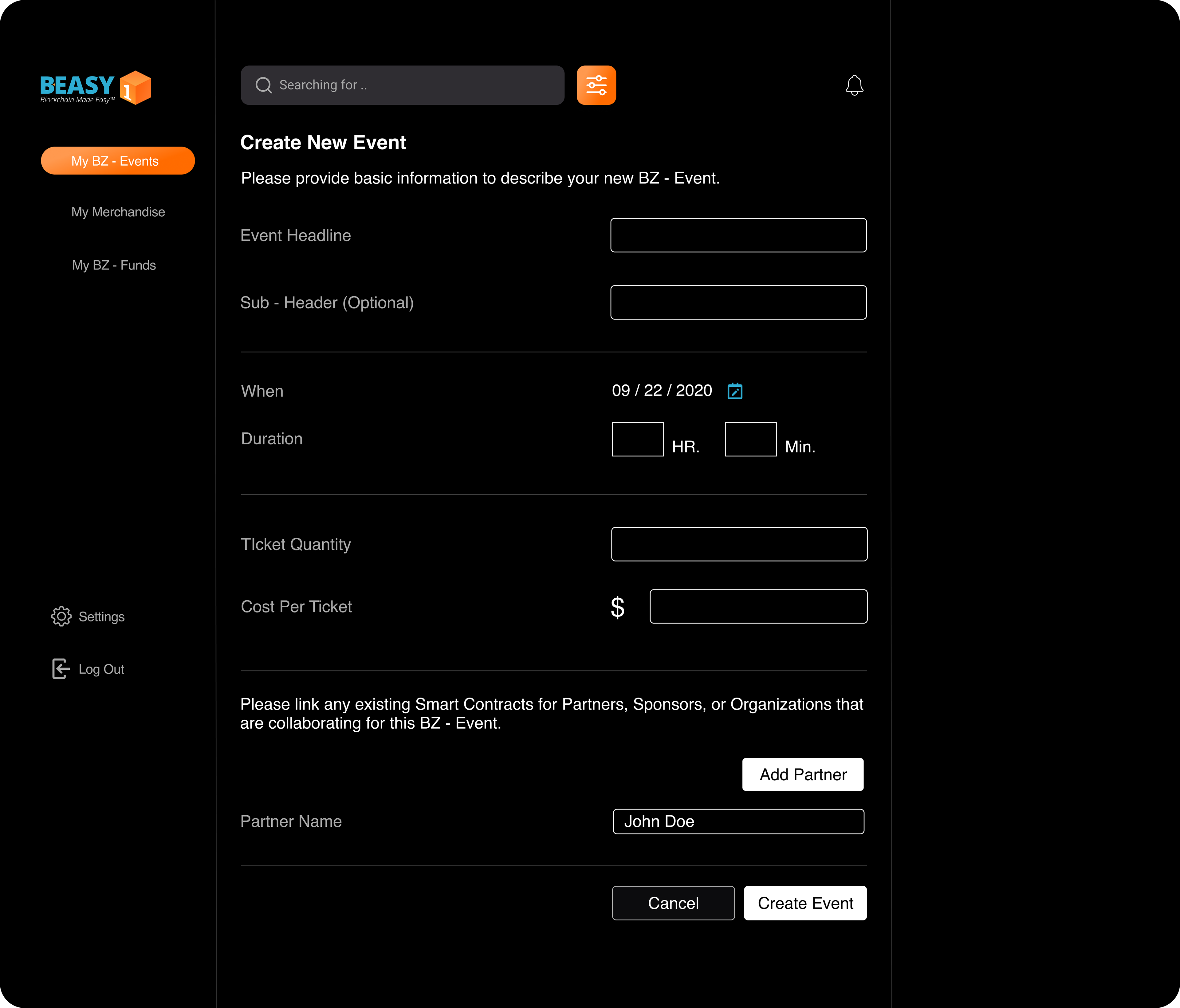Click the Ticket Quantity field

(739, 545)
